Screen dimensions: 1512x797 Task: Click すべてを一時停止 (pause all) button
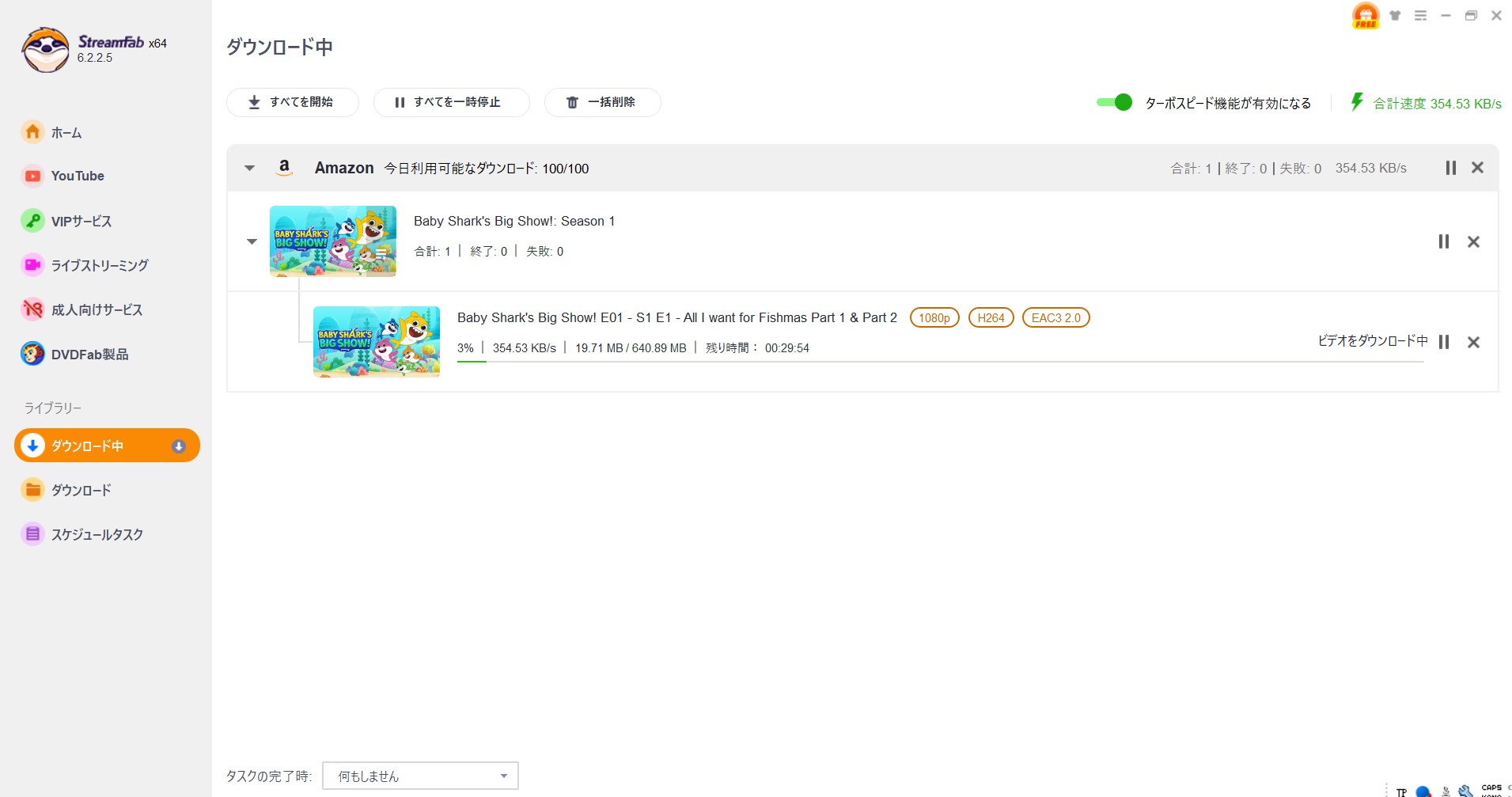coord(451,102)
